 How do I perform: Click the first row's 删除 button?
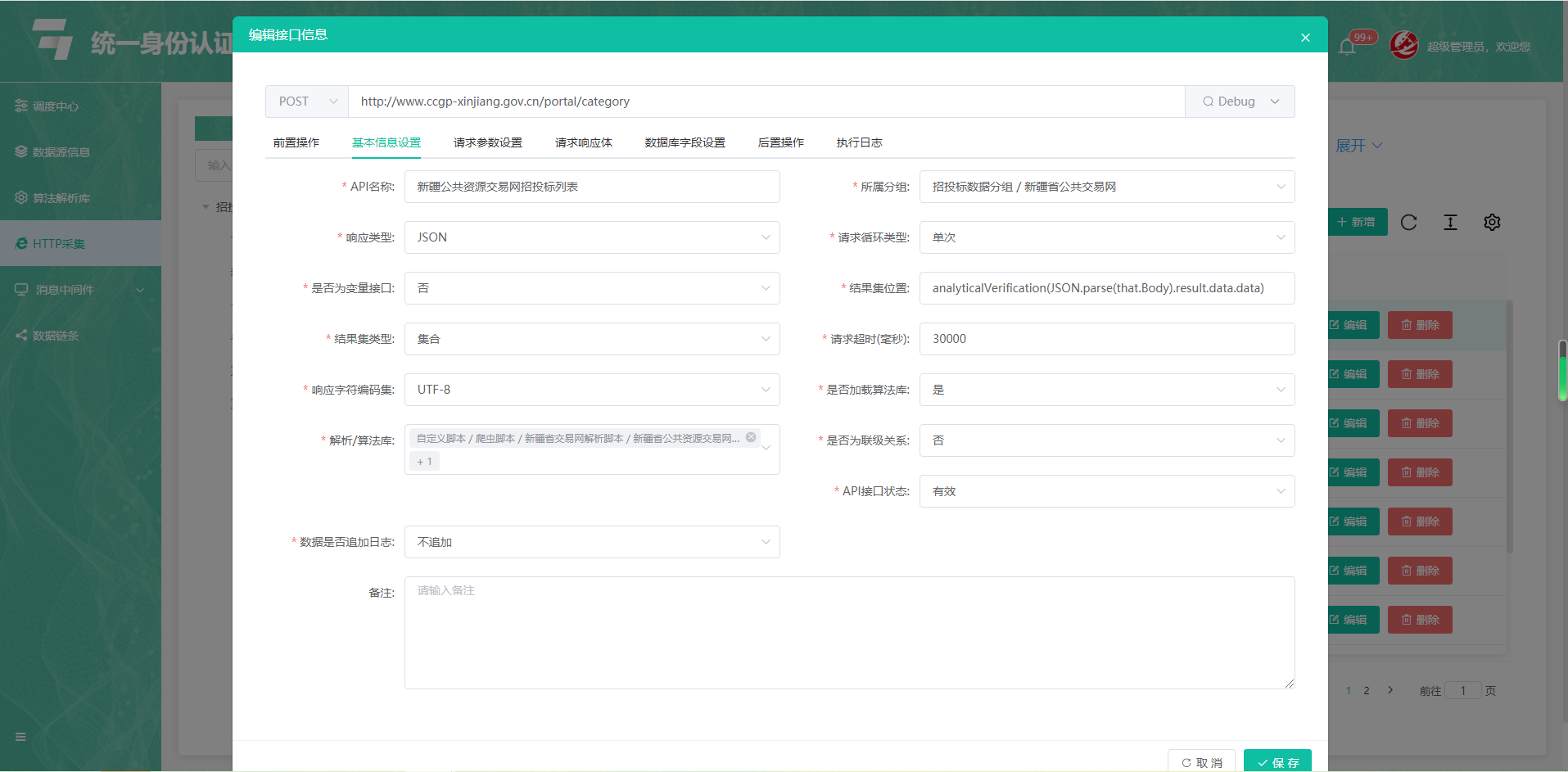point(1421,325)
